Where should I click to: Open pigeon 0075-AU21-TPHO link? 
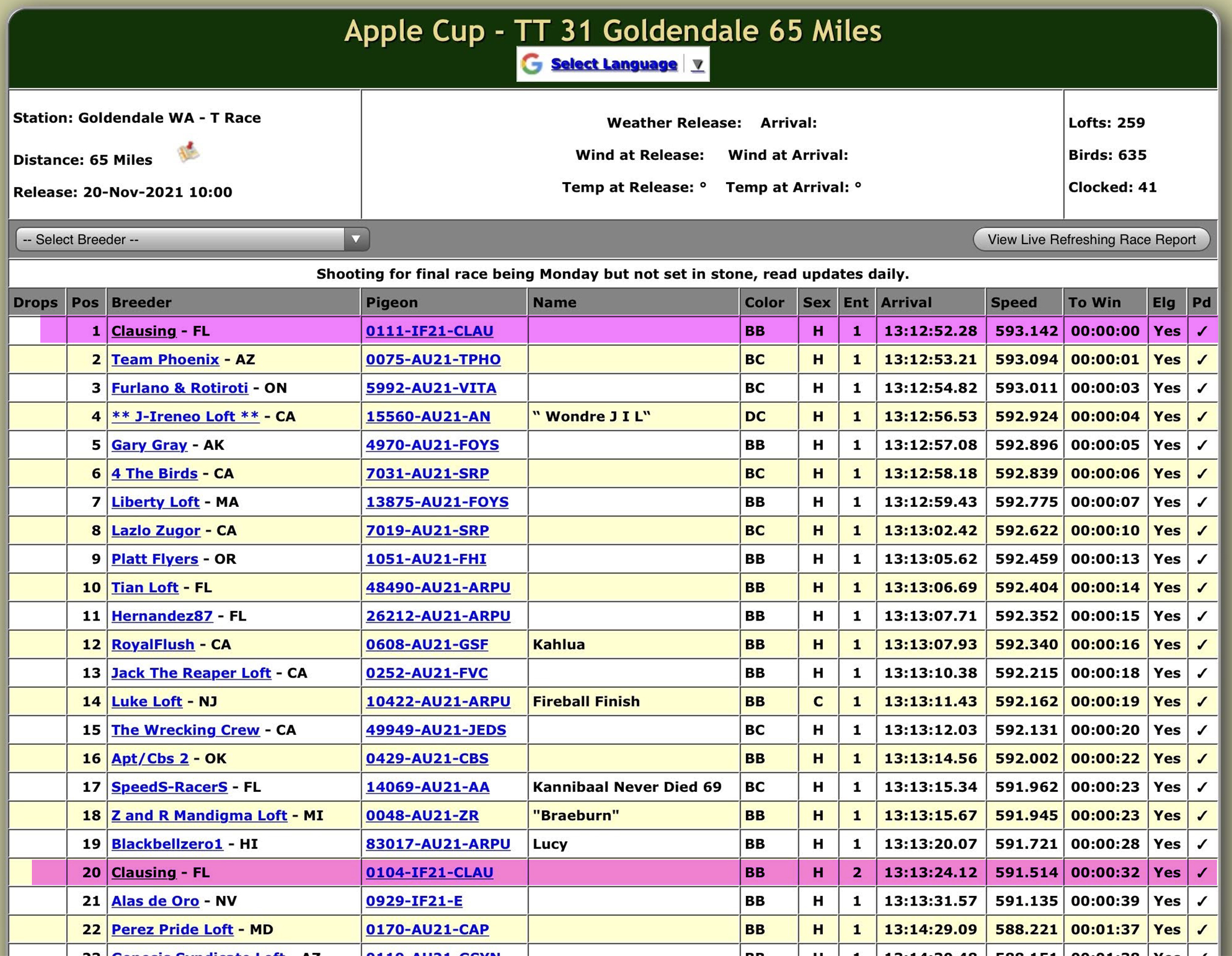point(433,360)
